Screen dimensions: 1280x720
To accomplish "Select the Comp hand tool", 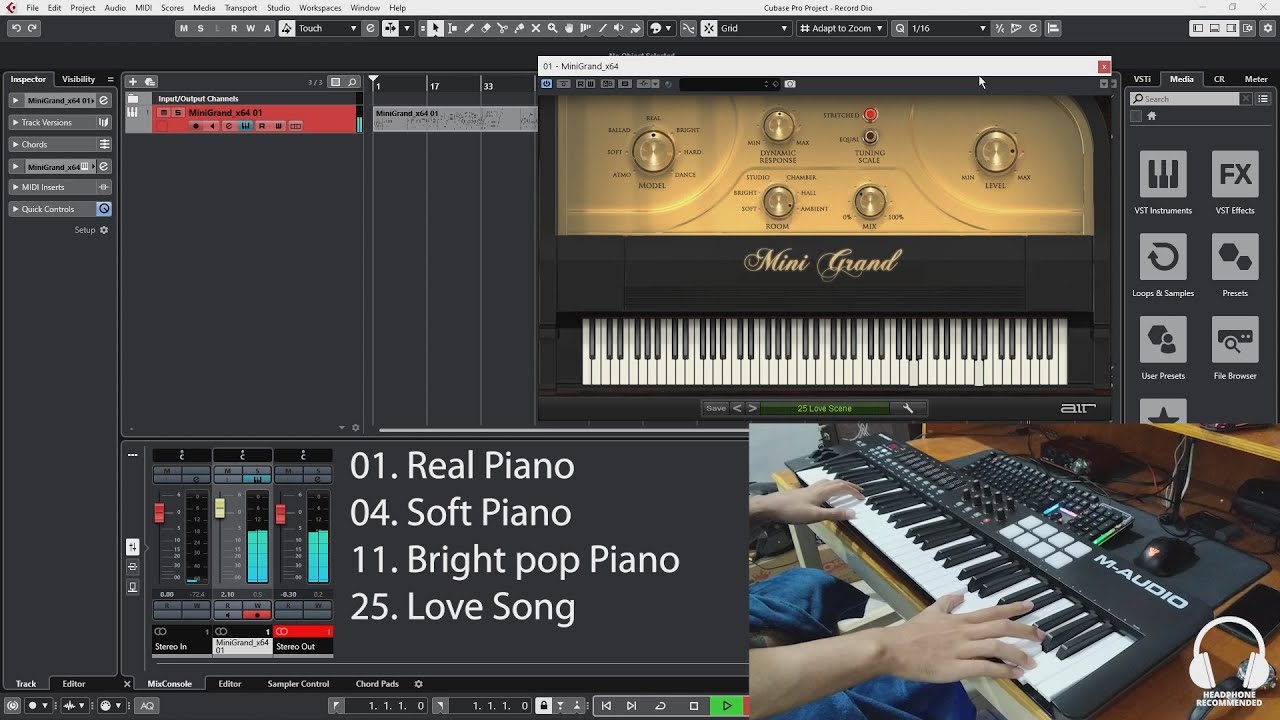I will tap(569, 28).
